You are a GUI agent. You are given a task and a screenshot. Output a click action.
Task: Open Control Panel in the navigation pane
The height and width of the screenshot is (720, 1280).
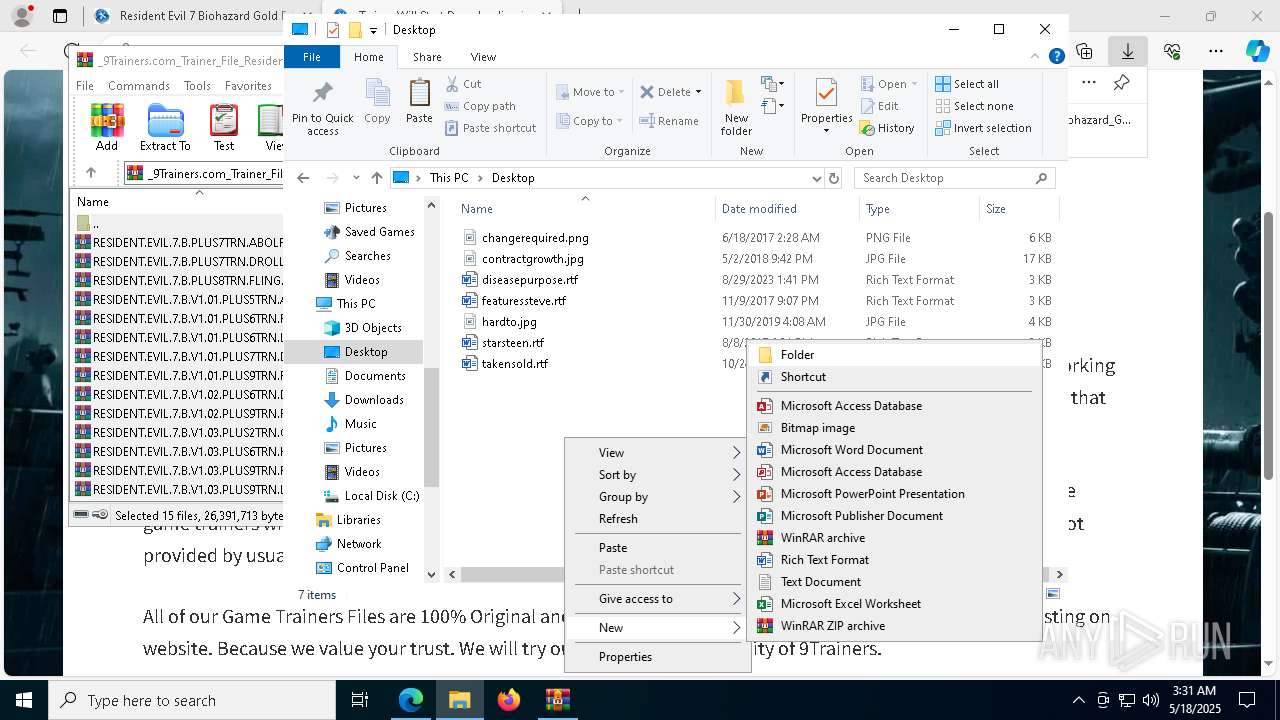(x=372, y=568)
